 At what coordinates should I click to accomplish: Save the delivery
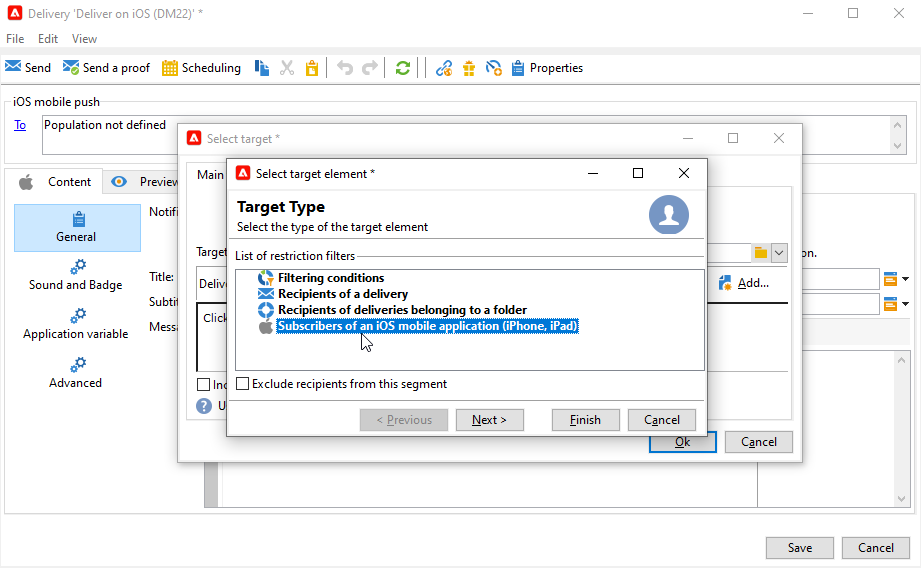coord(799,547)
